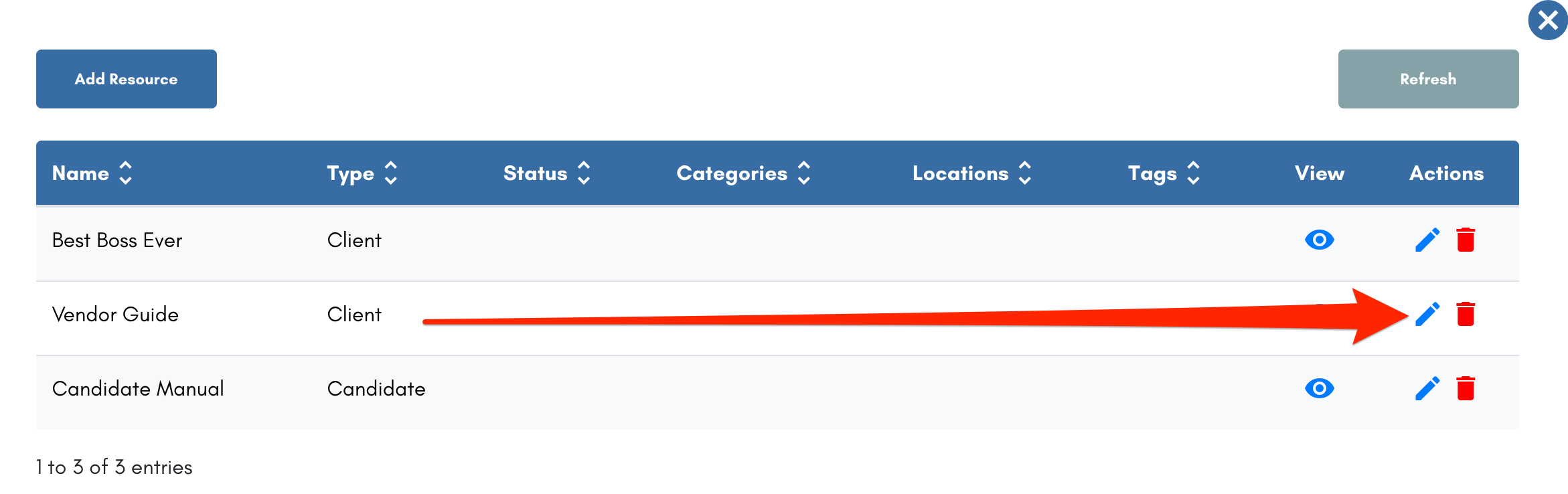Image resolution: width=1568 pixels, height=494 pixels.
Task: Delete the Best Boss Ever resource
Action: (x=1466, y=240)
